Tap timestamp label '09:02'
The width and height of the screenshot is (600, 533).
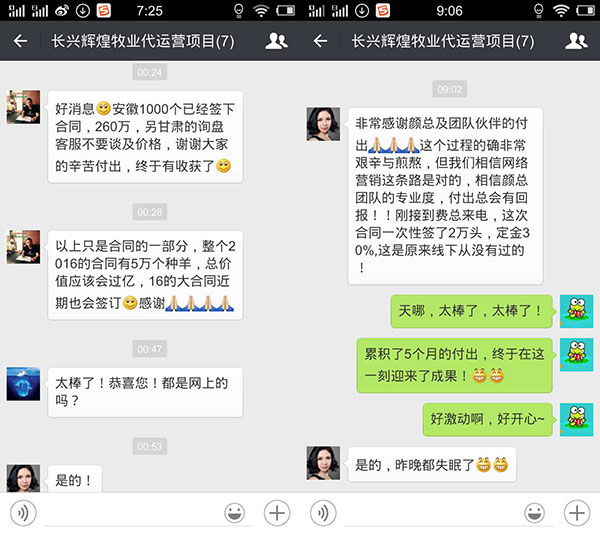[450, 89]
